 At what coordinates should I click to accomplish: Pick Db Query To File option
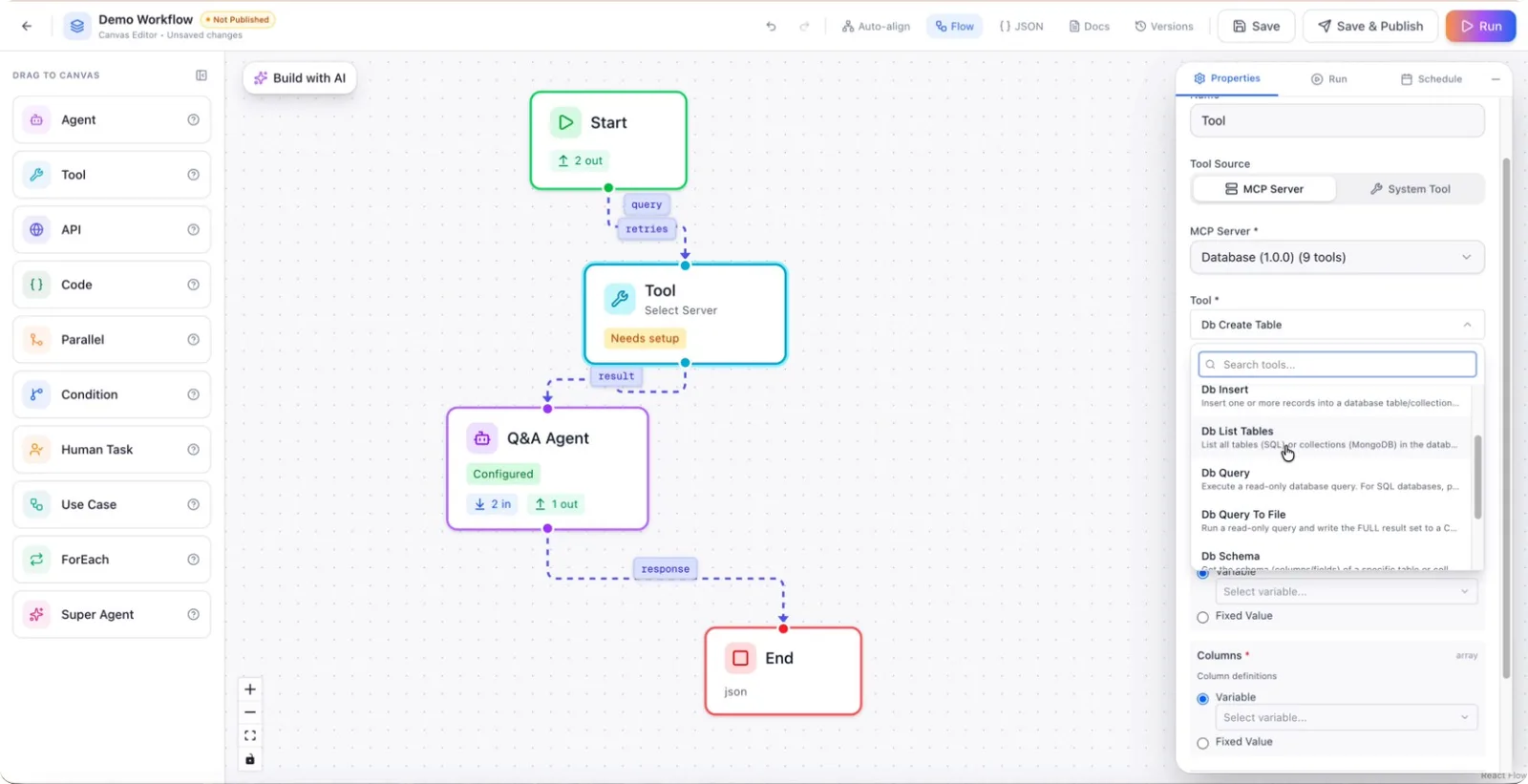(1331, 520)
